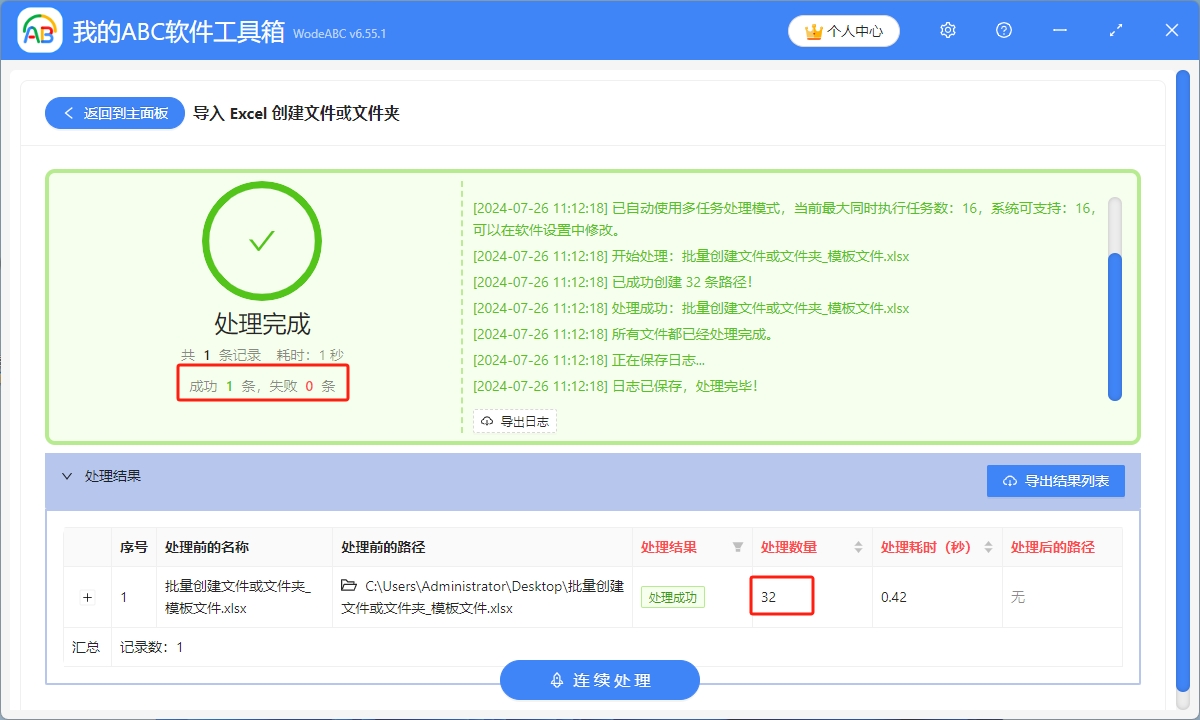Image resolution: width=1200 pixels, height=720 pixels.
Task: Click the back chevron on 返回到主面板
Action: pos(68,112)
